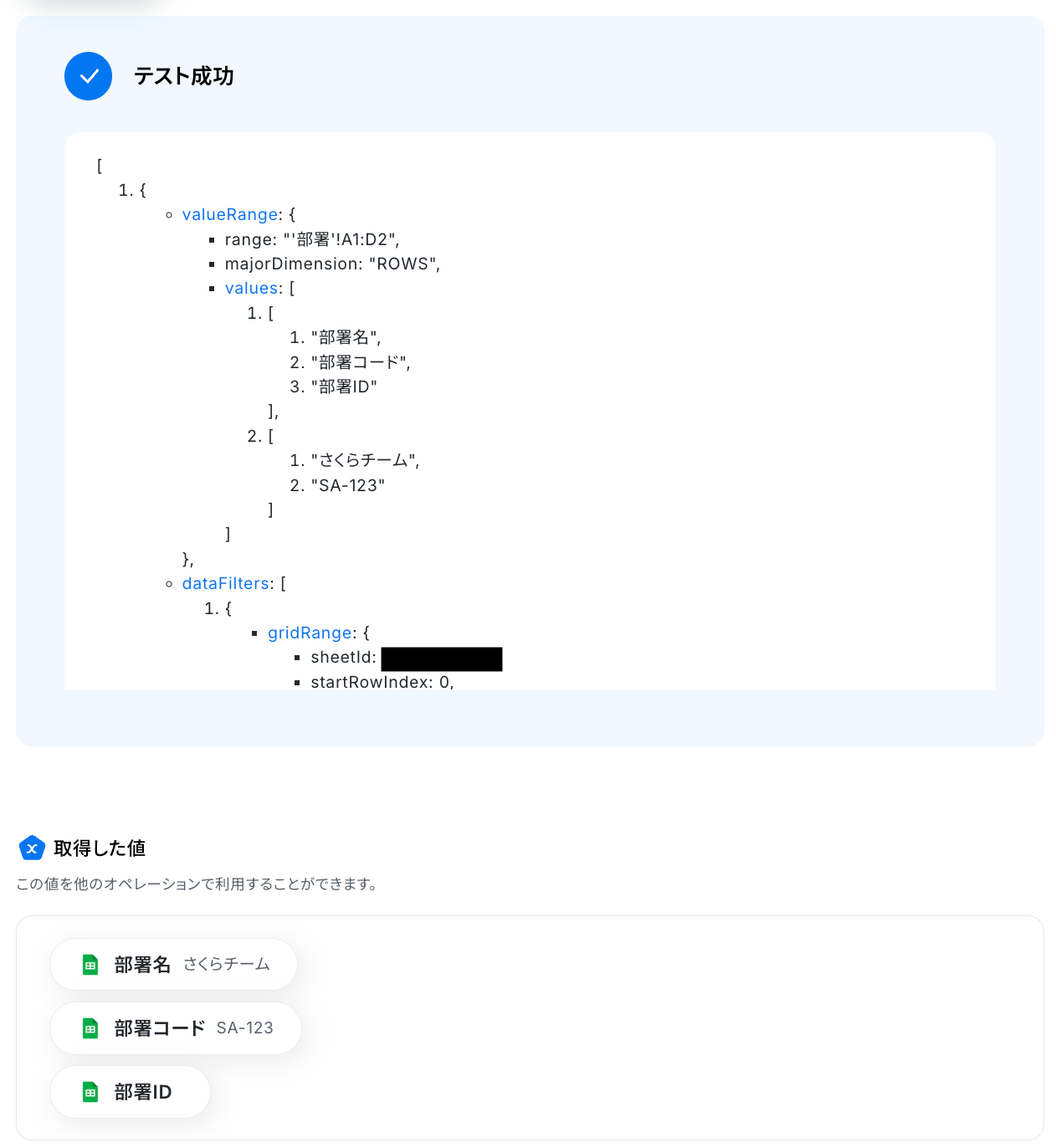
Task: Click the startRowIndex: 0 line
Action: click(x=382, y=682)
